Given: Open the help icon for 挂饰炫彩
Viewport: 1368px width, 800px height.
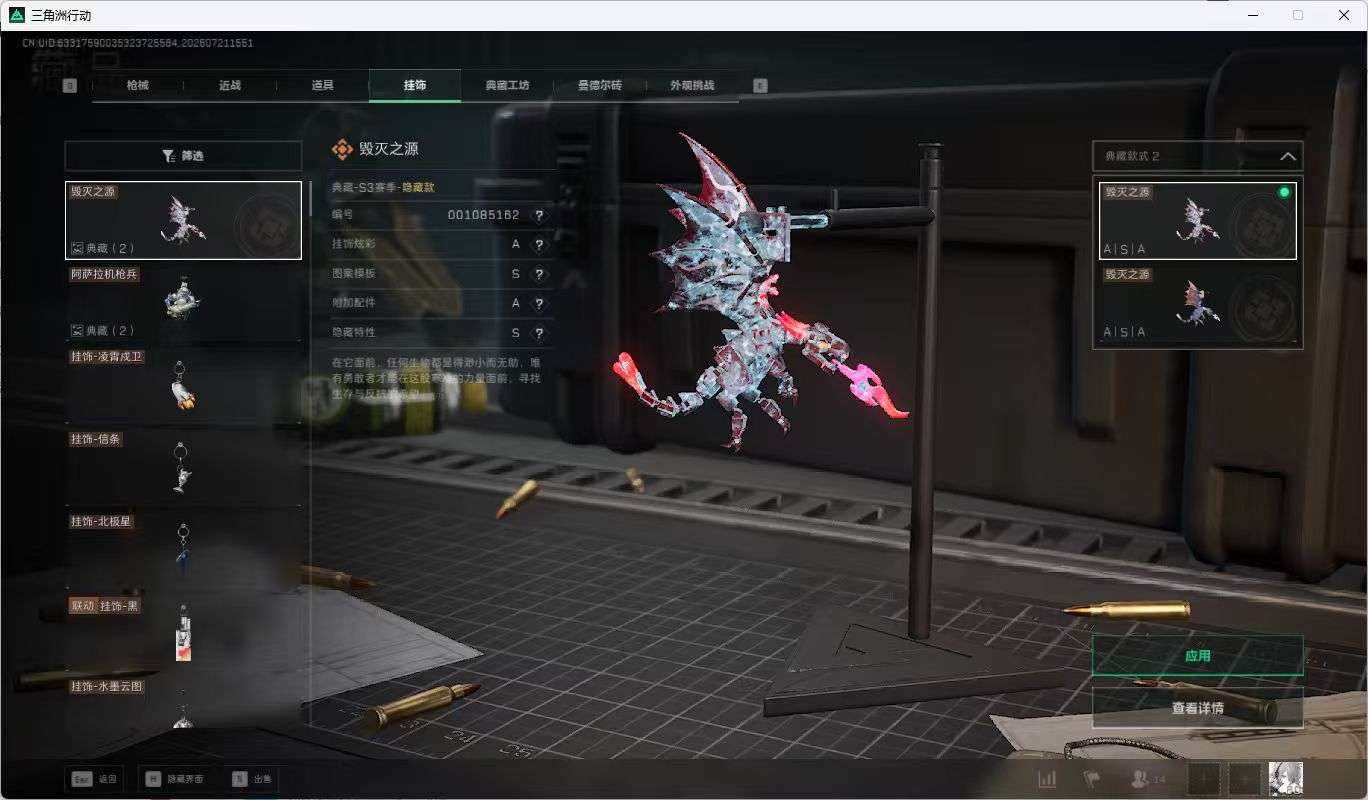Looking at the screenshot, I should pyautogui.click(x=539, y=245).
